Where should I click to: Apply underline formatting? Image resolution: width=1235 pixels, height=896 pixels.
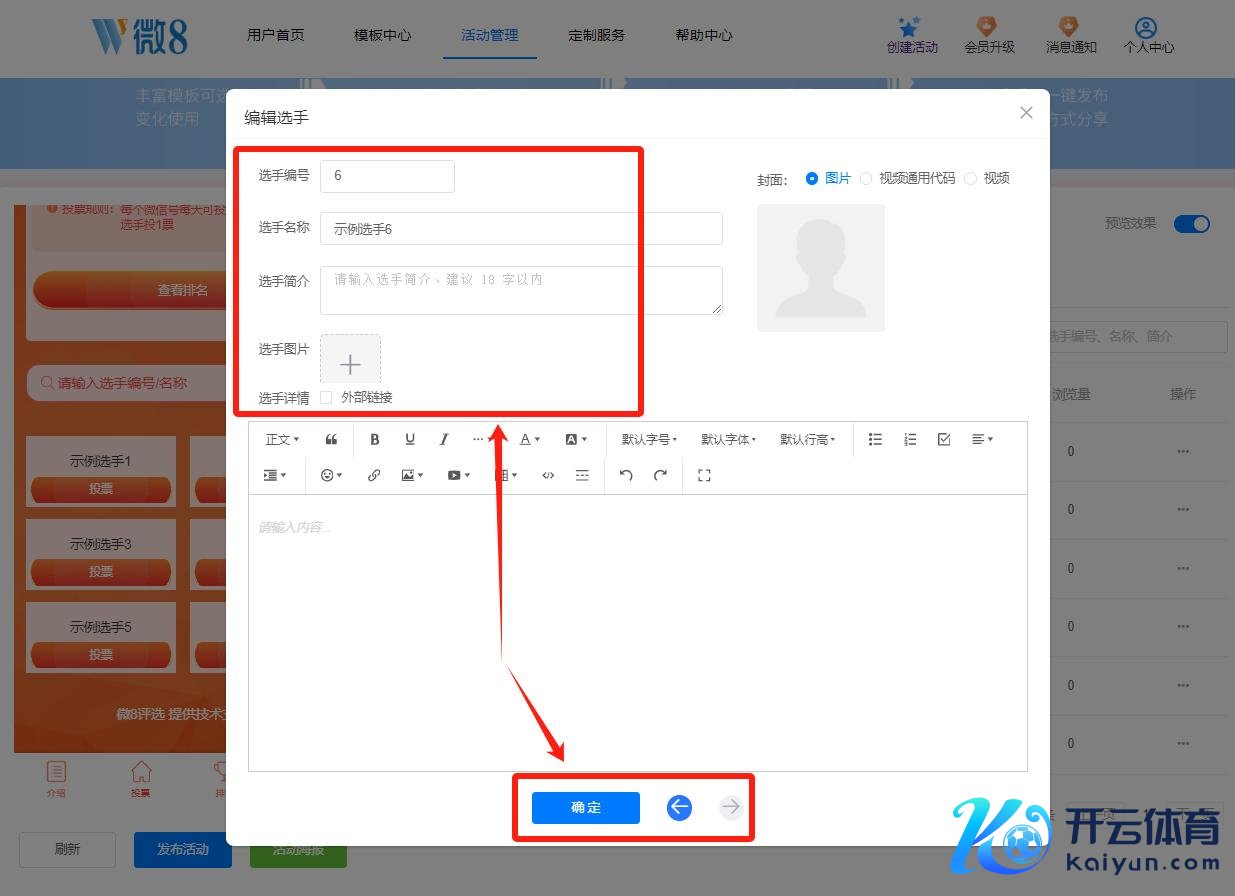pos(410,439)
